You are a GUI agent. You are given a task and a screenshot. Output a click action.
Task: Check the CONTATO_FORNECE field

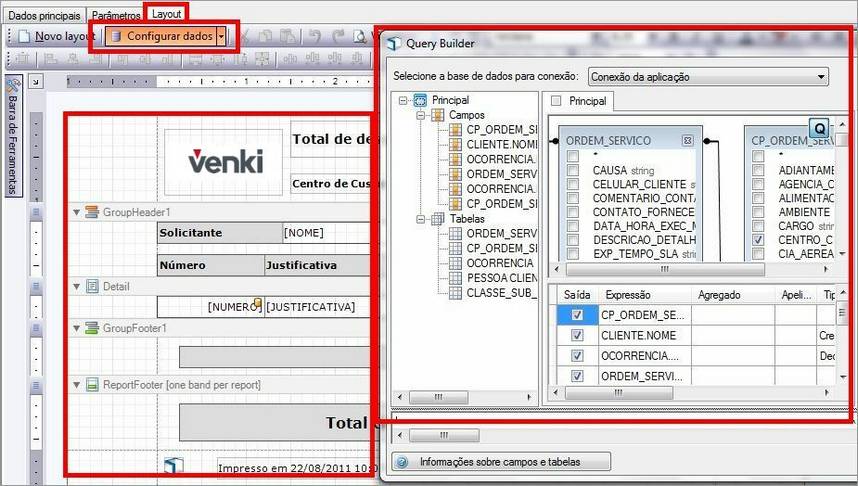point(573,212)
